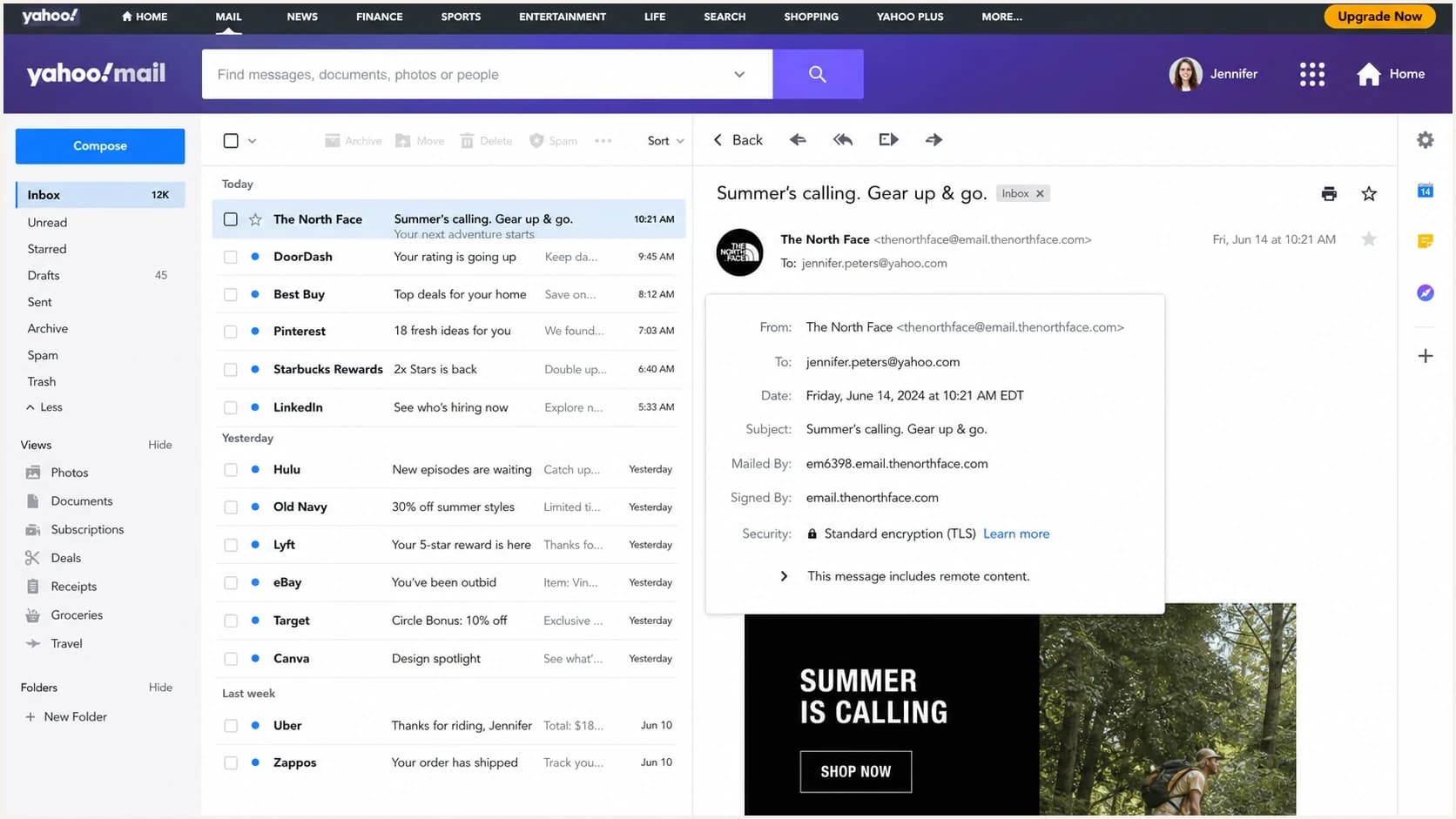Open the YAHOO PLUS navigation item

pyautogui.click(x=910, y=17)
